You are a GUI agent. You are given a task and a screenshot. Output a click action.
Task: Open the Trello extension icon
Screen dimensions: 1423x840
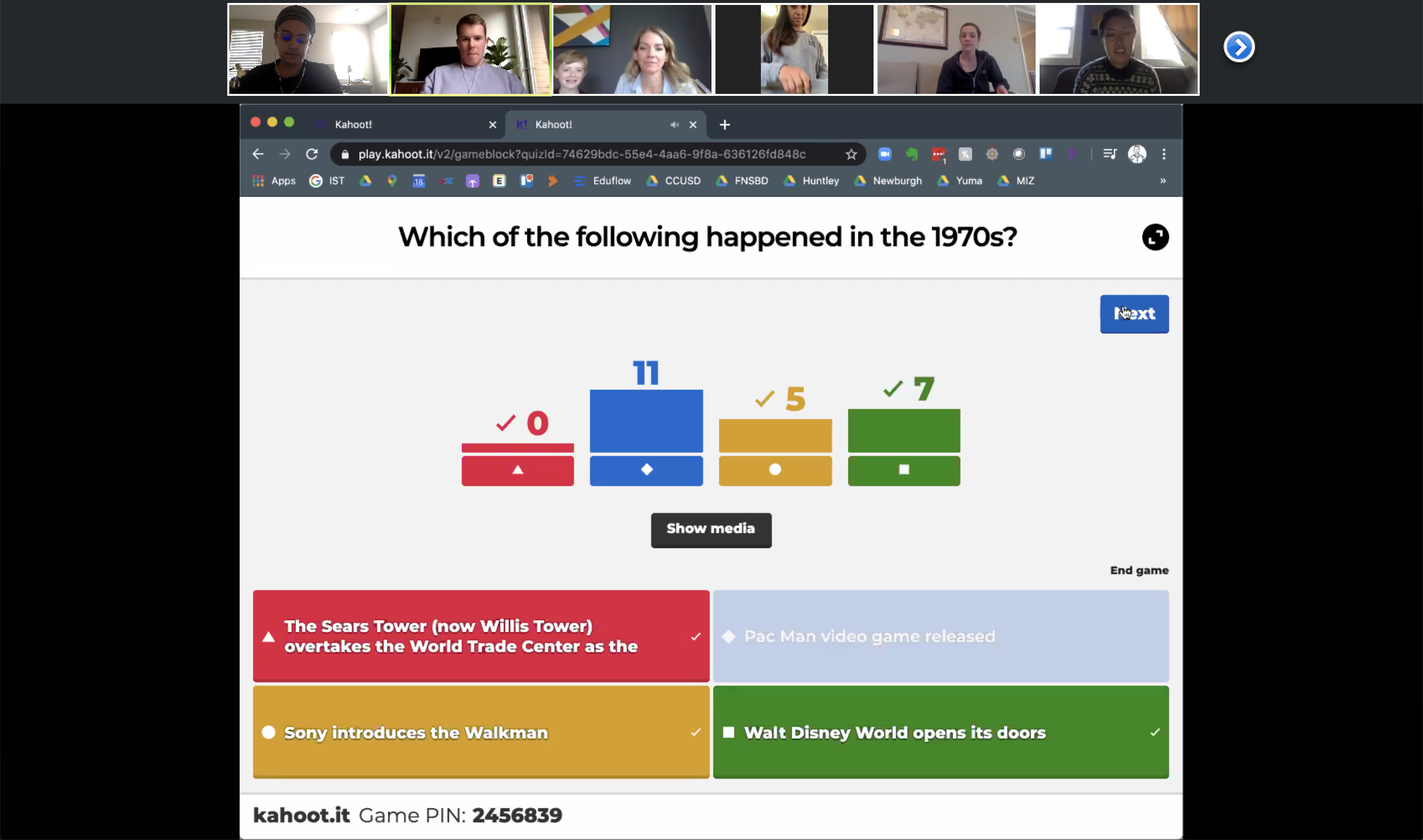[x=1046, y=154]
